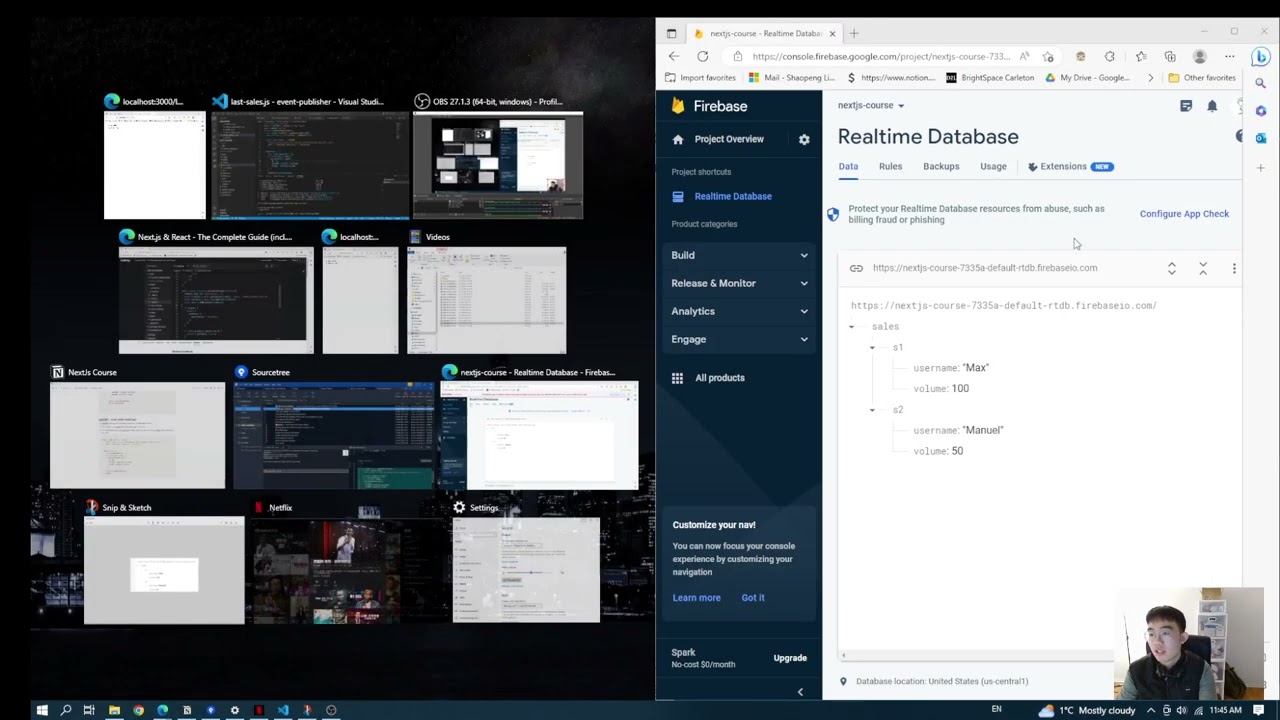The image size is (1280, 720).
Task: Switch to the Rules tab
Action: 890,167
